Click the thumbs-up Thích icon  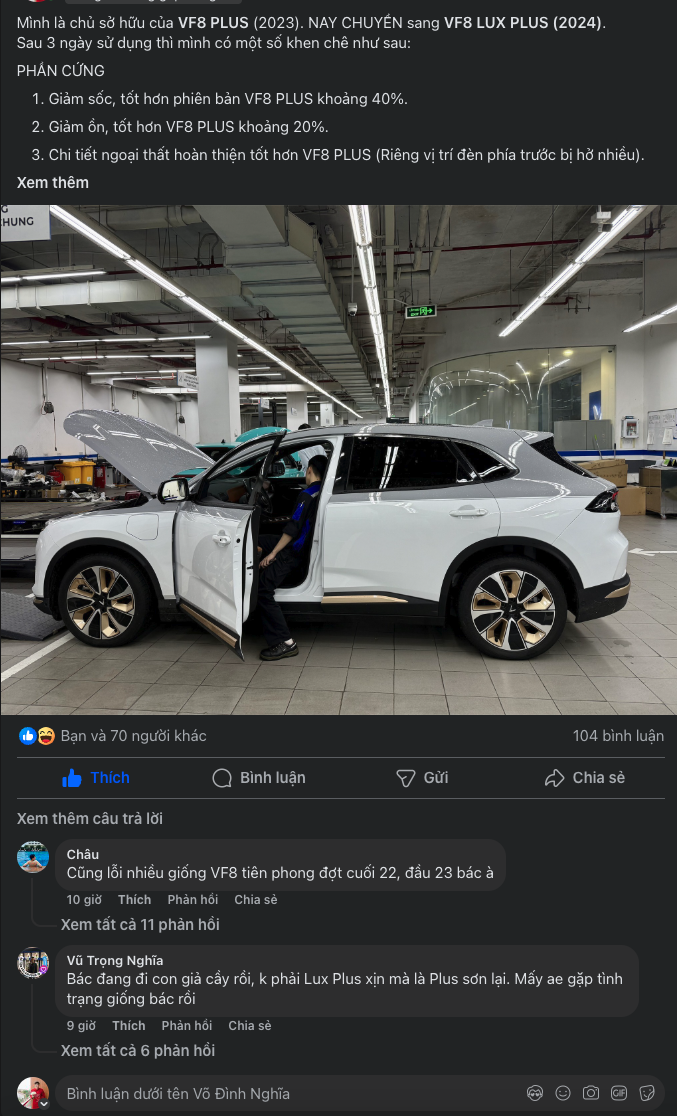[x=72, y=778]
